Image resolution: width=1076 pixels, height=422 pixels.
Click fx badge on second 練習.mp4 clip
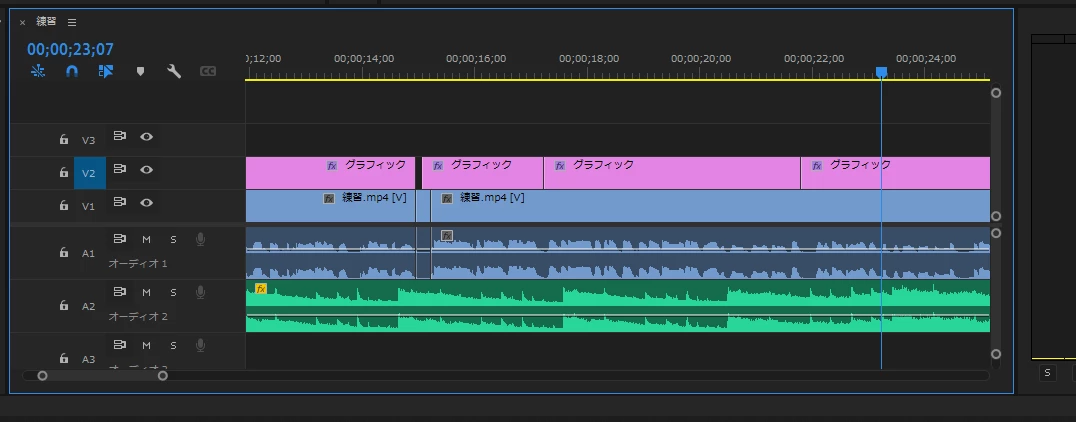(447, 198)
